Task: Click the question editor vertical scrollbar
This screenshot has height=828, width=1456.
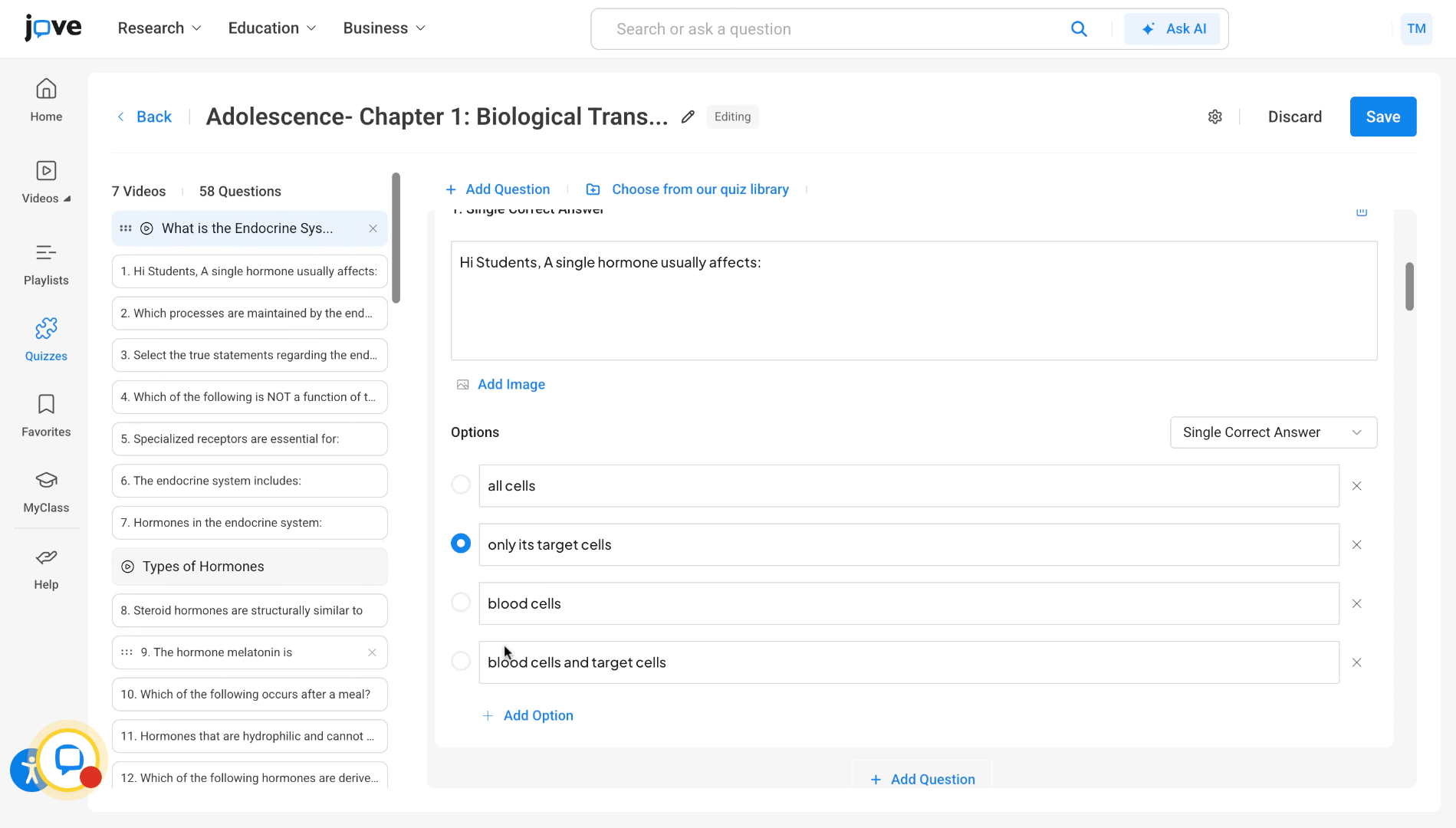Action: tap(1409, 286)
